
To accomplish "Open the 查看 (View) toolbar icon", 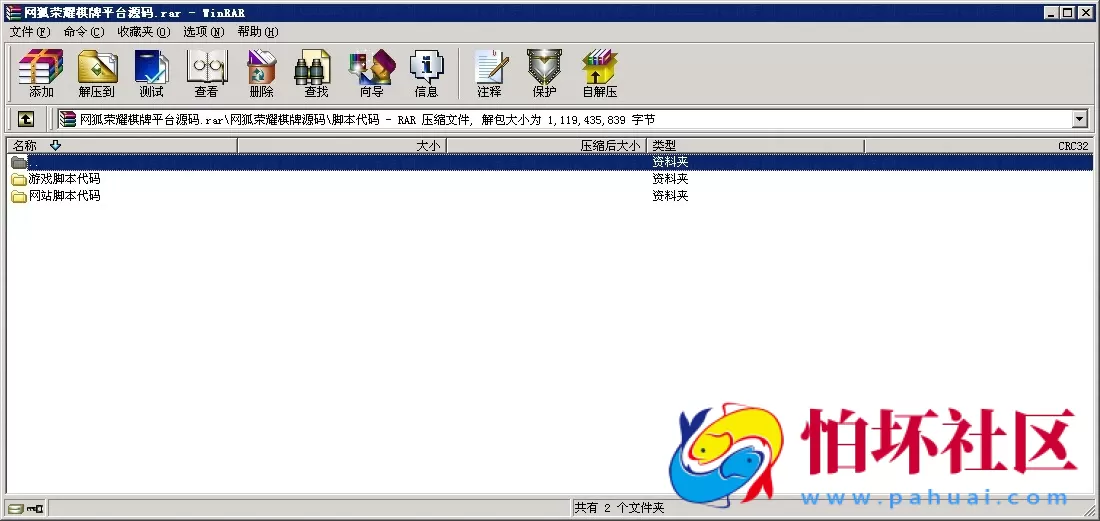I will pos(206,73).
